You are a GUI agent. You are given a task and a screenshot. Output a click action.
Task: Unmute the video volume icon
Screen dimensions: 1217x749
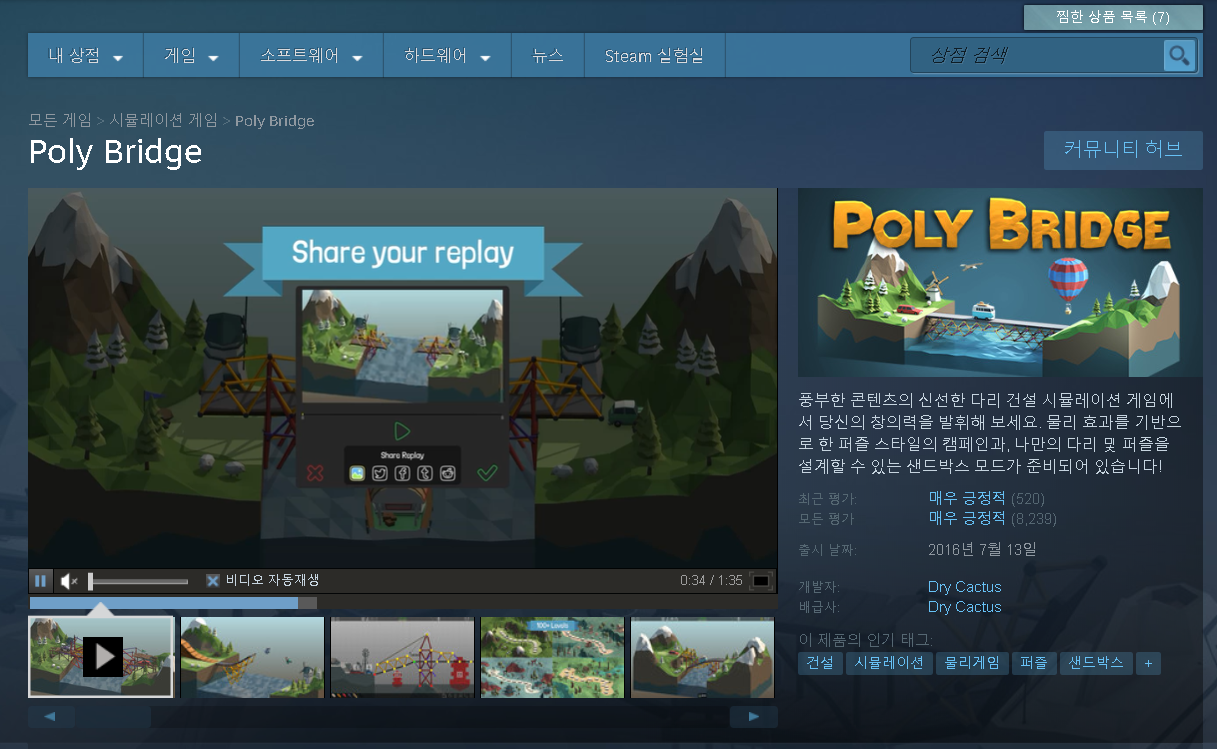click(x=68, y=581)
